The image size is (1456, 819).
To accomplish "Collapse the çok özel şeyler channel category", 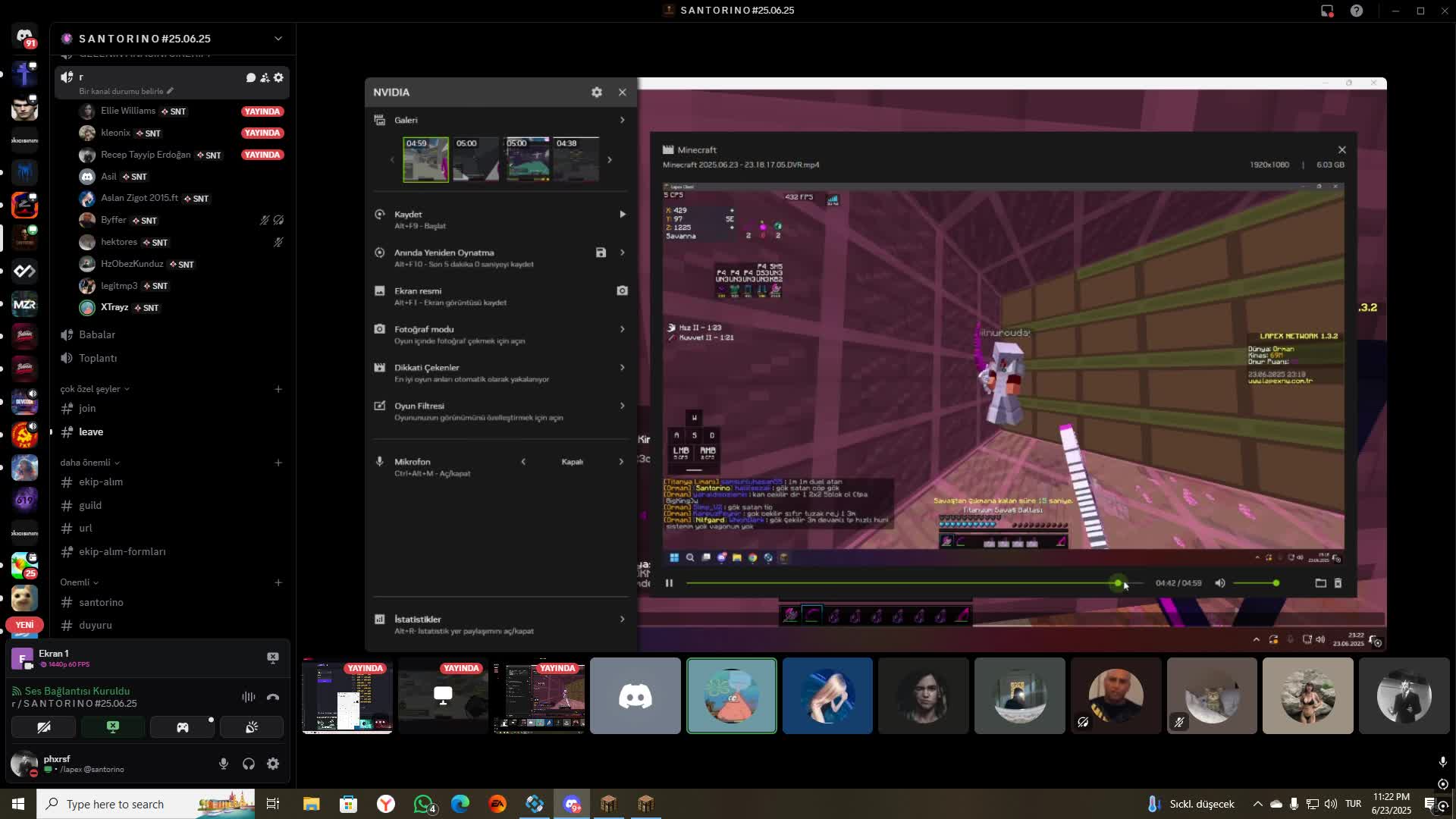I will [x=91, y=388].
